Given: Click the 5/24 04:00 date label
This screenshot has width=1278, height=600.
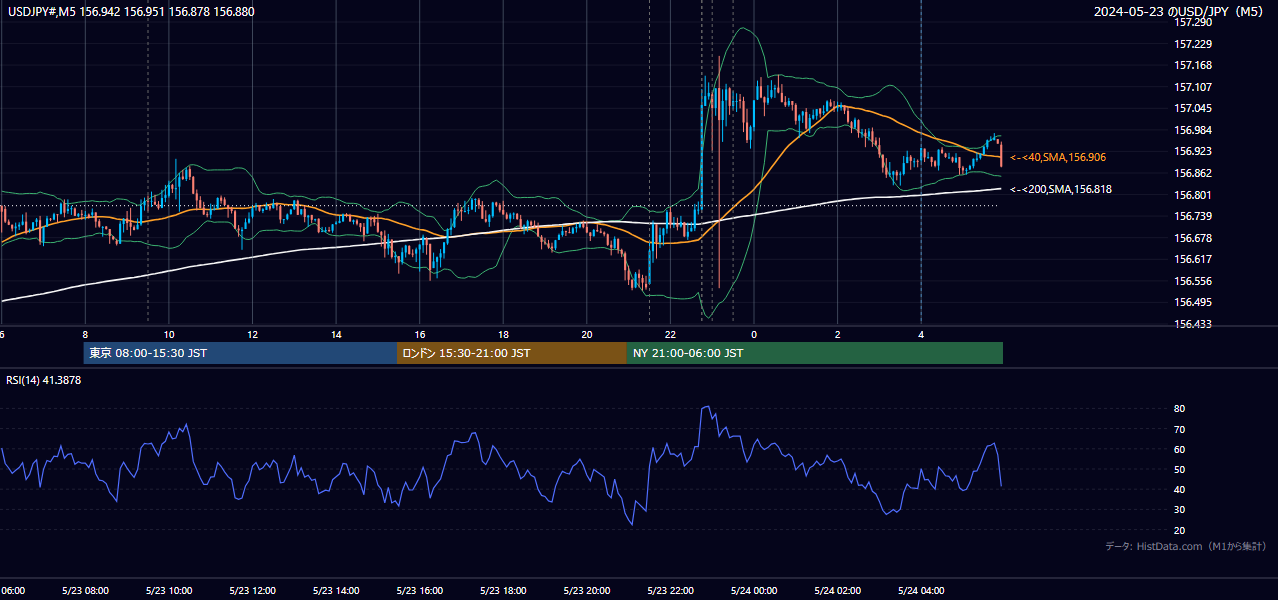Looking at the screenshot, I should [921, 591].
